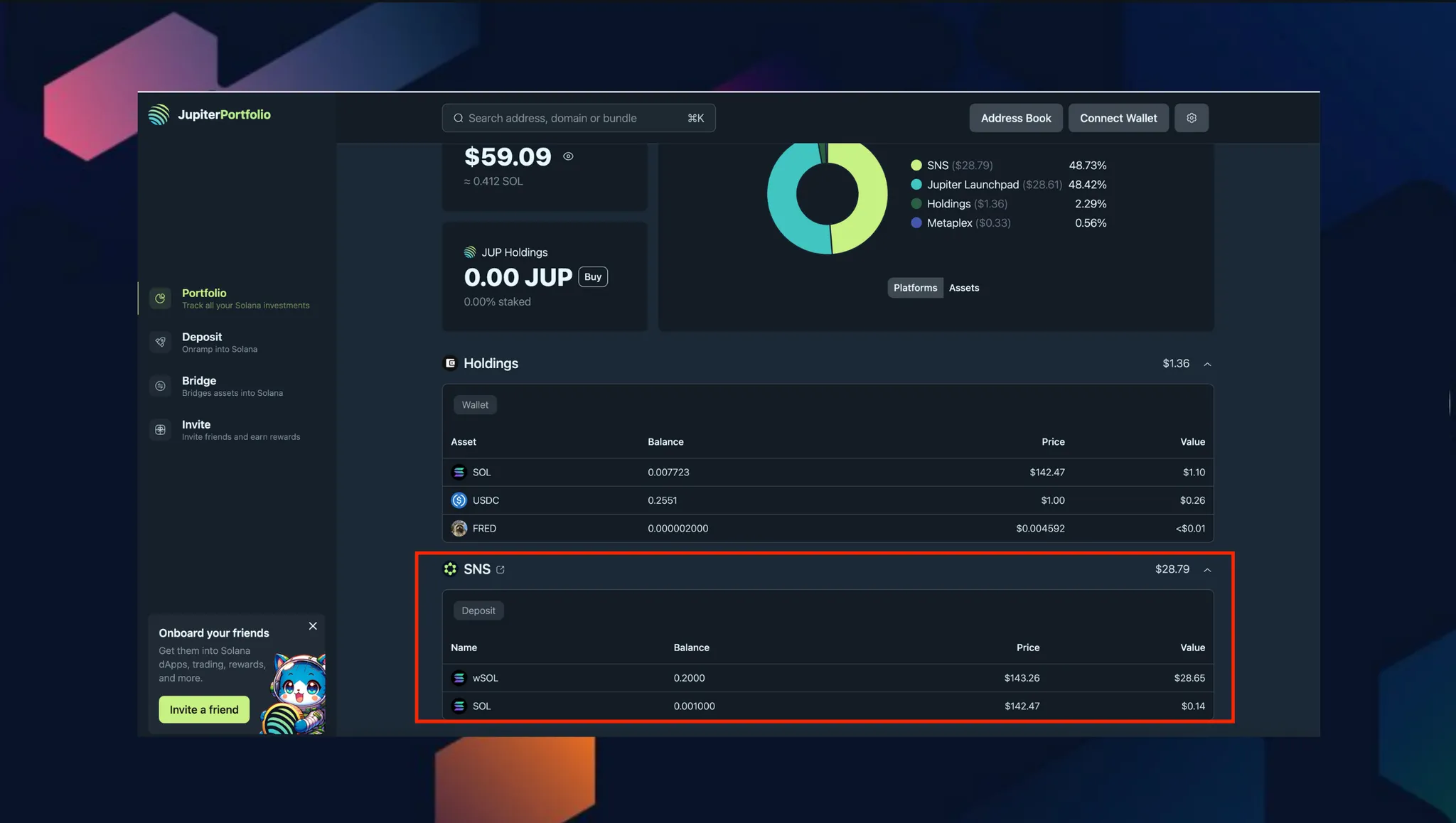
Task: Click the SNS legend color dot
Action: (916, 166)
